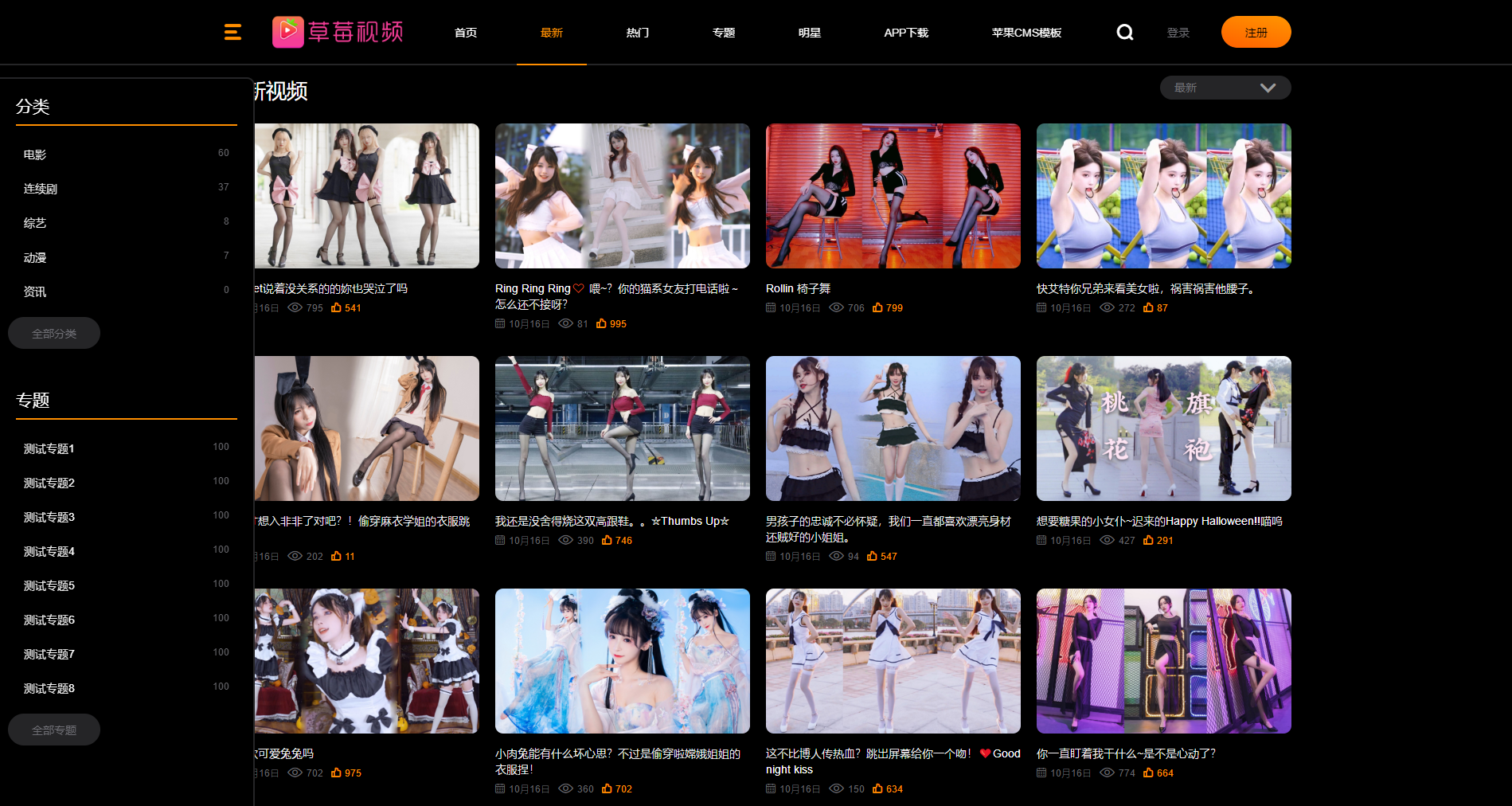
Task: Click the chevron arrow in sort selector
Action: 1268,88
